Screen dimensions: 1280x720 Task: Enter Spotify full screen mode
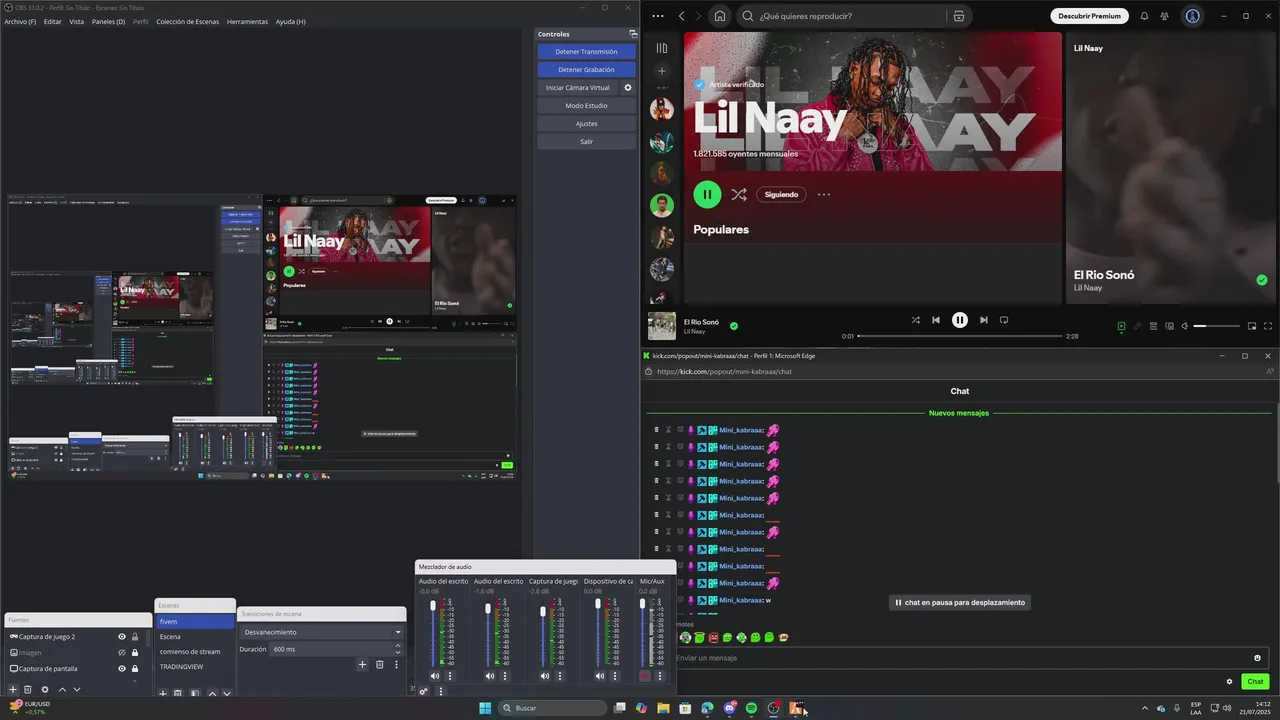point(1268,326)
